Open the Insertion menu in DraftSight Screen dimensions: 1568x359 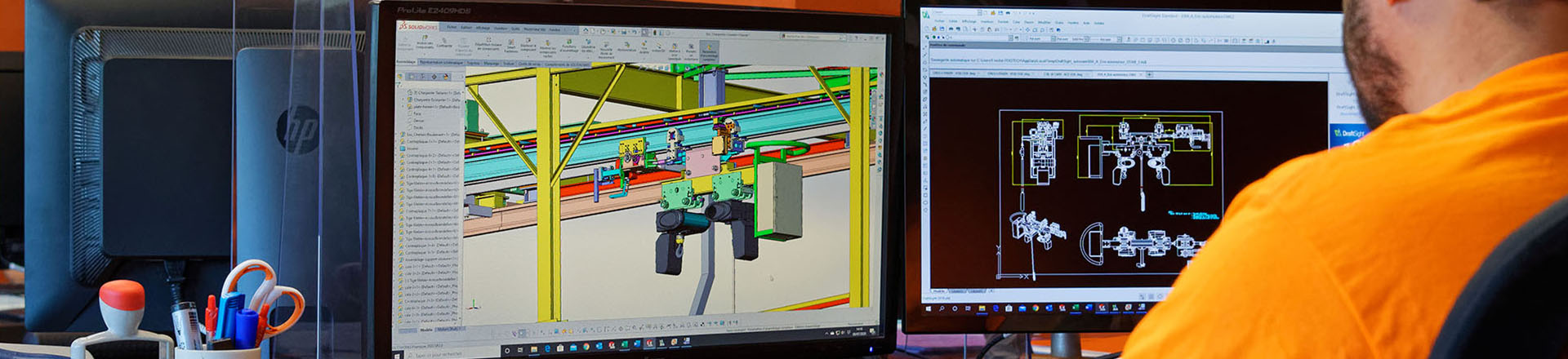coord(987,21)
